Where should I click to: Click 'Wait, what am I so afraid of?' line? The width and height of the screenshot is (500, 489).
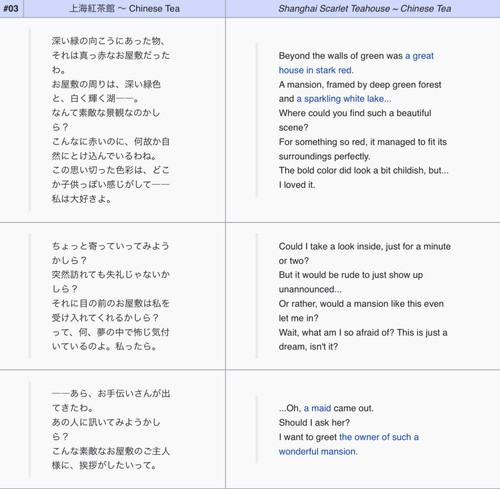[363, 333]
